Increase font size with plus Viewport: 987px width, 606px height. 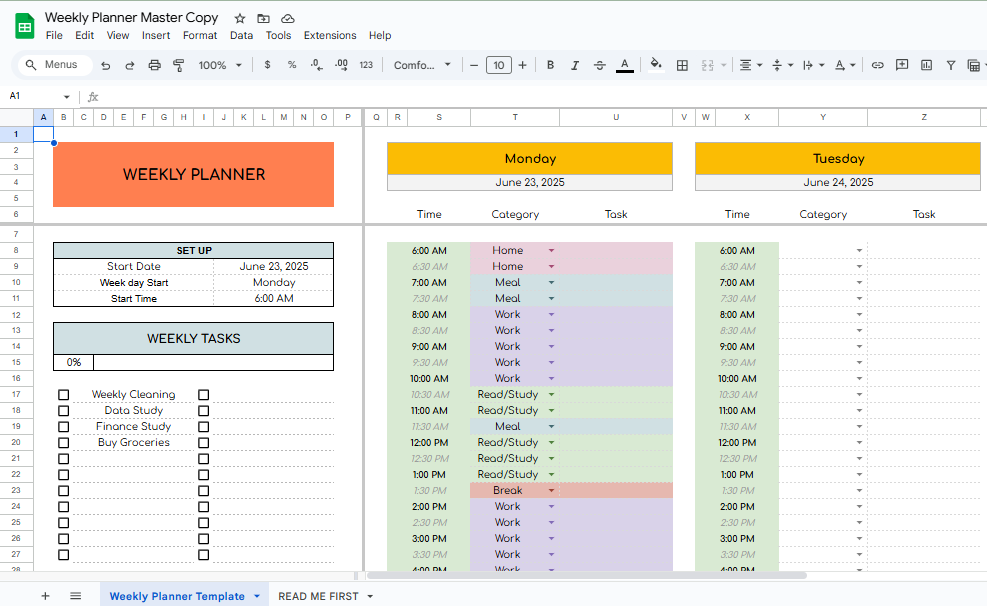point(522,65)
